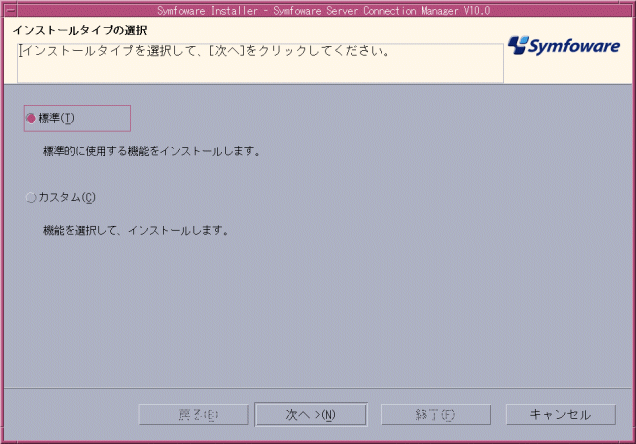Click the disabled 終了(F) button
636x444 pixels.
tap(436, 414)
